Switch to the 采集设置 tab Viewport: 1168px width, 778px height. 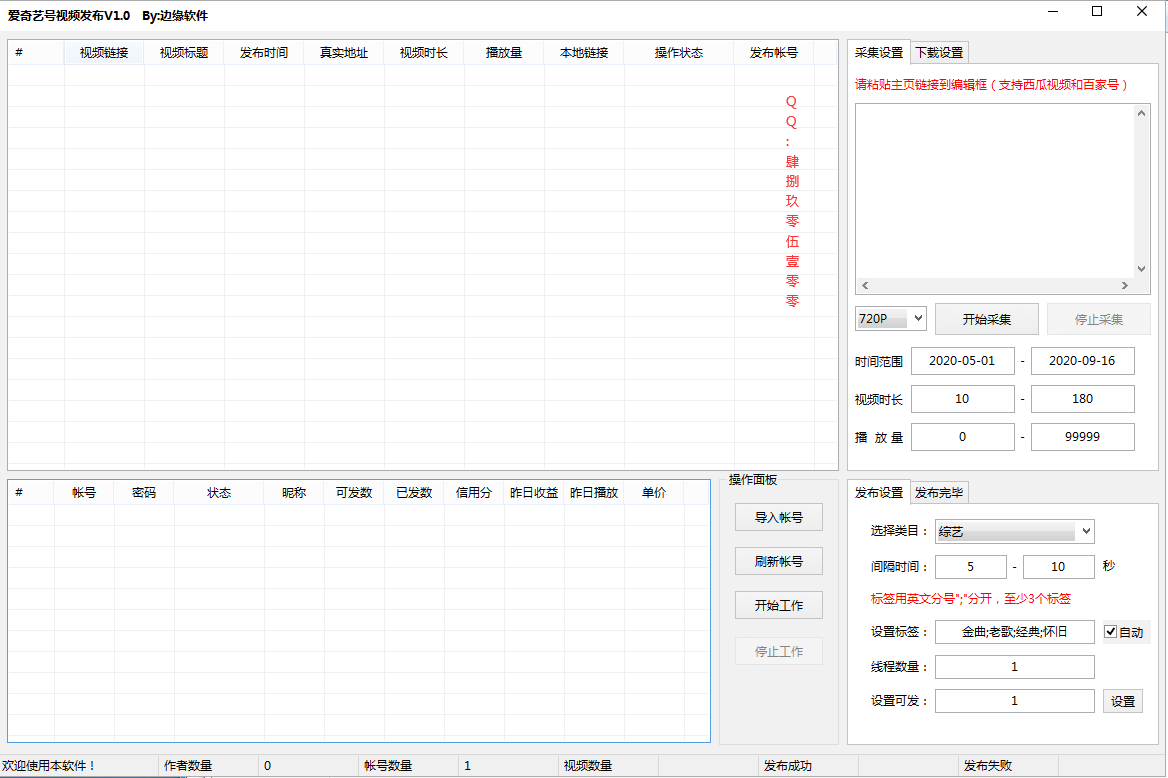click(878, 53)
